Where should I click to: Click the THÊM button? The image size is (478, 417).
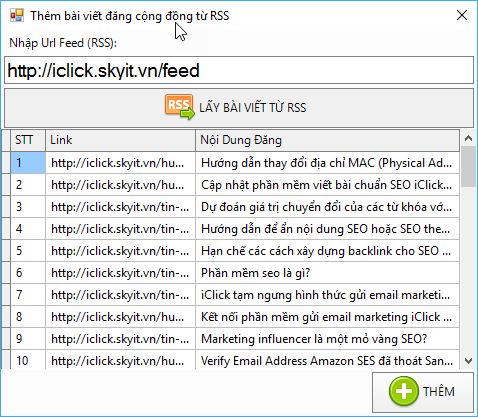pyautogui.click(x=423, y=392)
